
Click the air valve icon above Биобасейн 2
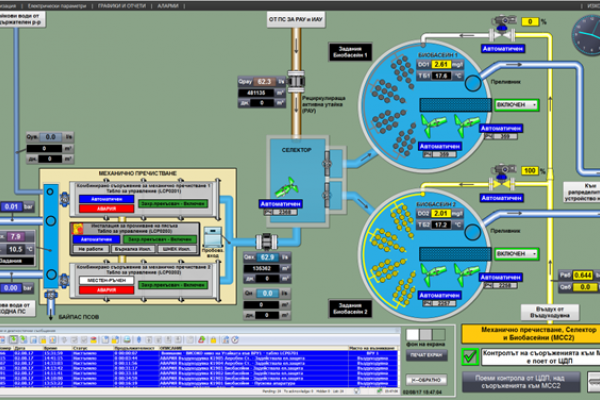503,178
